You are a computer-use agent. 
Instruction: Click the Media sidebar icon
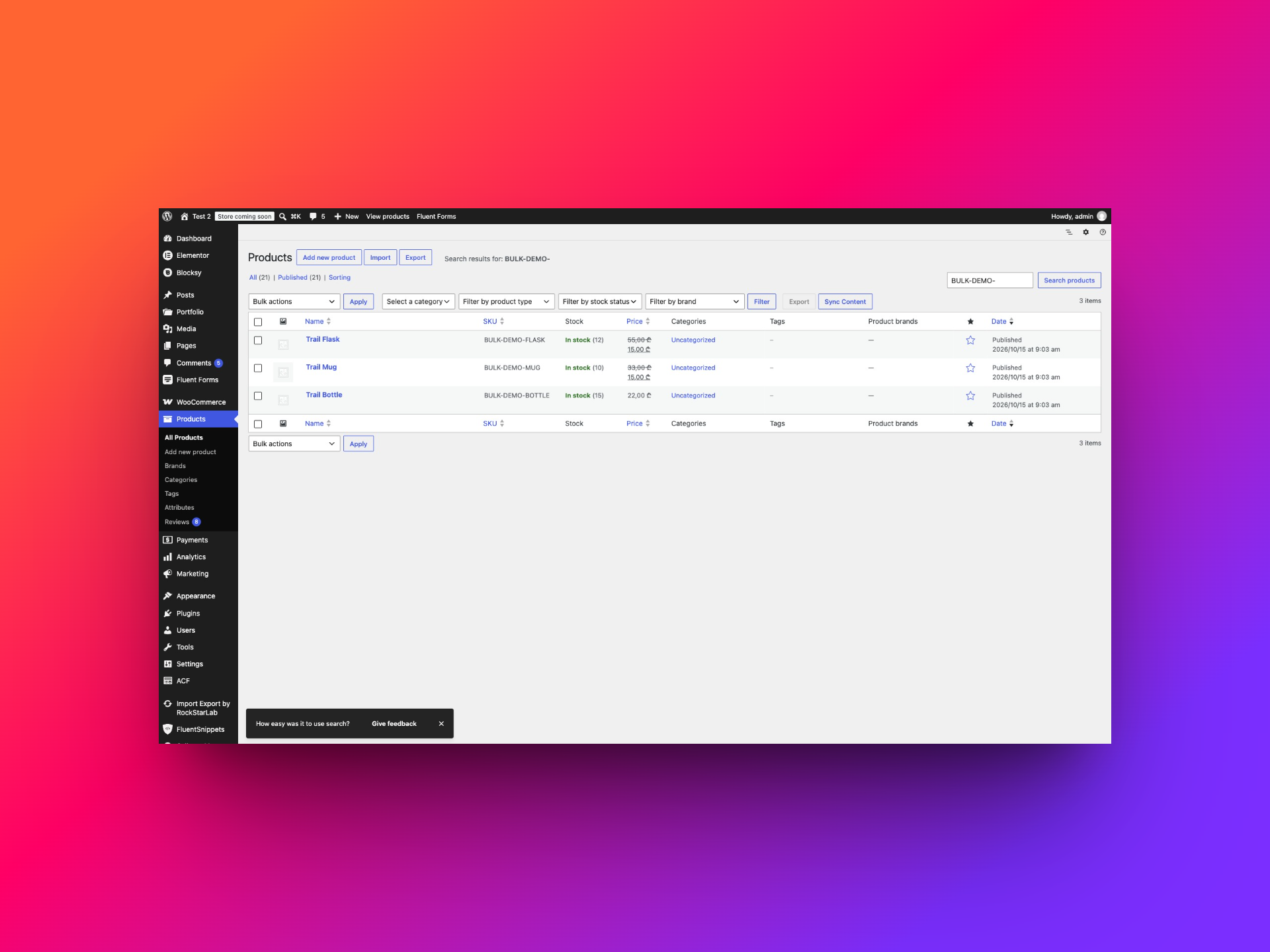pyautogui.click(x=167, y=329)
